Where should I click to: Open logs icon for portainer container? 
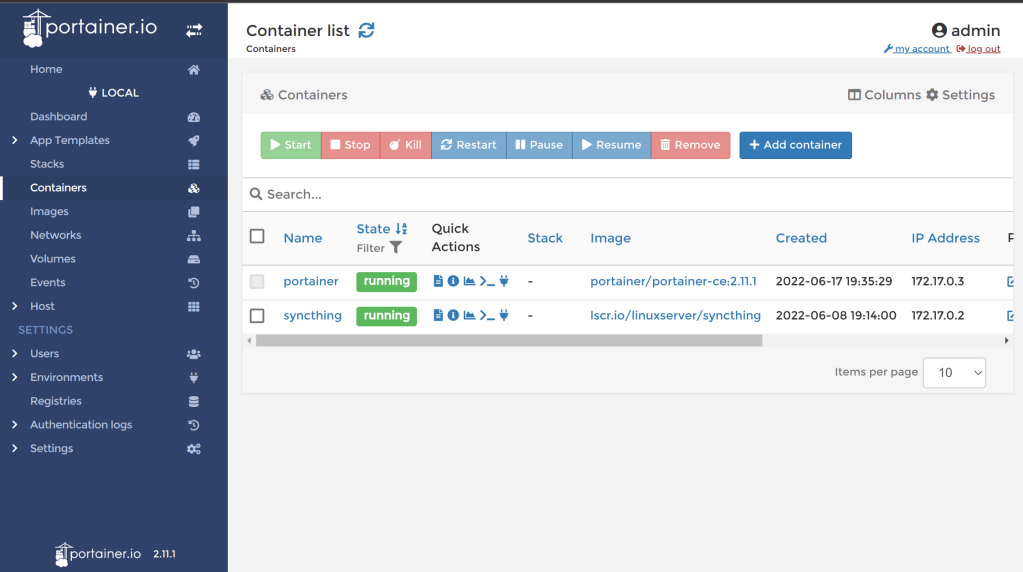click(438, 282)
